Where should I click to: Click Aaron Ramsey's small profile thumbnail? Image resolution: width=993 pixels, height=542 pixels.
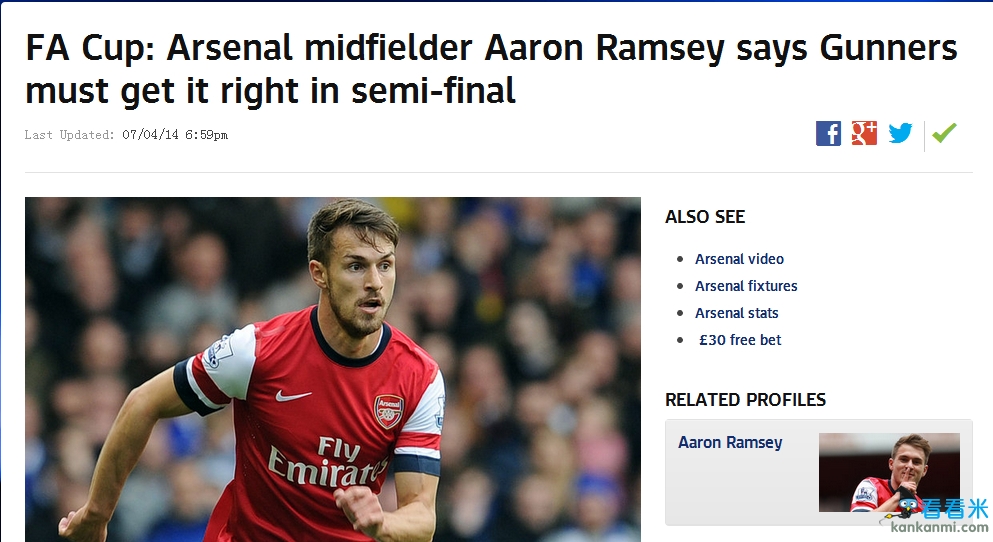tap(888, 472)
